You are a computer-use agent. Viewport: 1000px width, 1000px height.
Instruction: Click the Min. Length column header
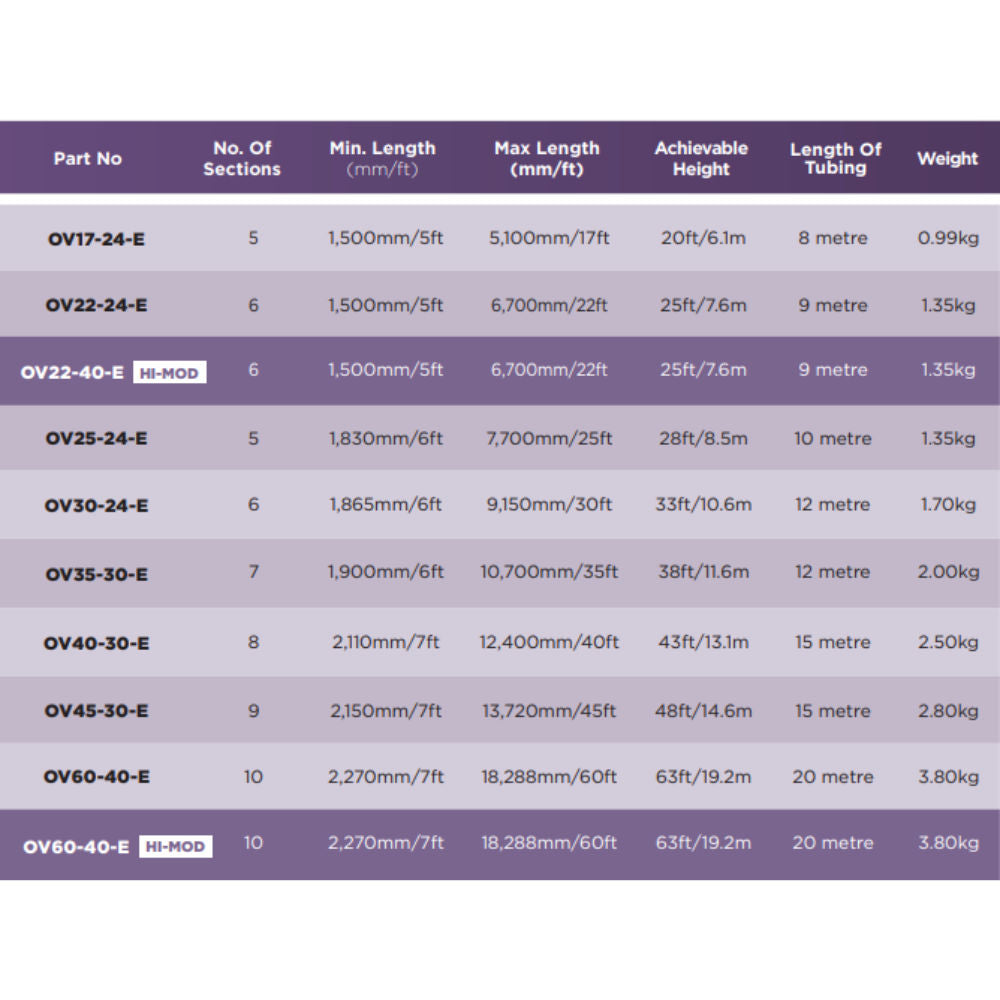click(x=382, y=158)
